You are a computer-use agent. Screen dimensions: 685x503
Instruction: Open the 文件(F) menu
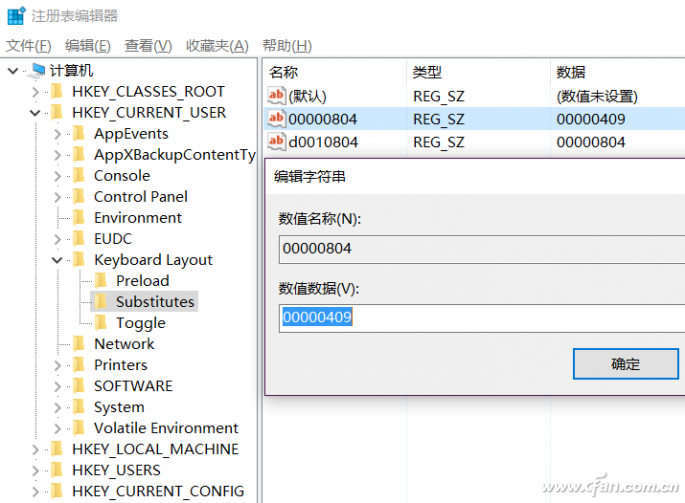pos(28,45)
